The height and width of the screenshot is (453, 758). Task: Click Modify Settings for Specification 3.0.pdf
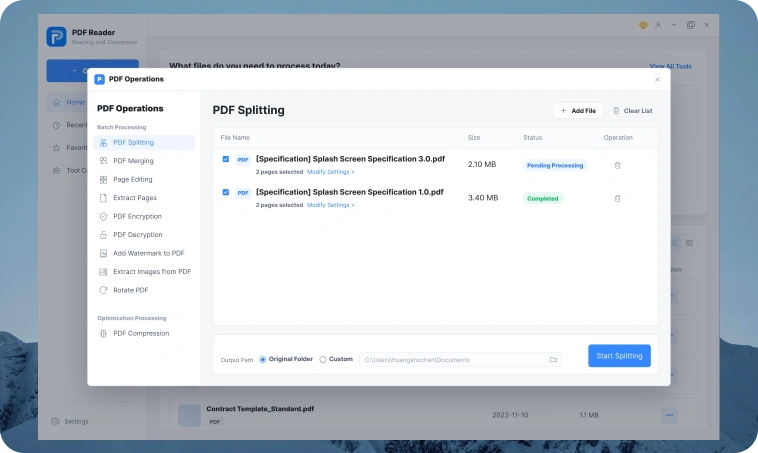point(331,172)
